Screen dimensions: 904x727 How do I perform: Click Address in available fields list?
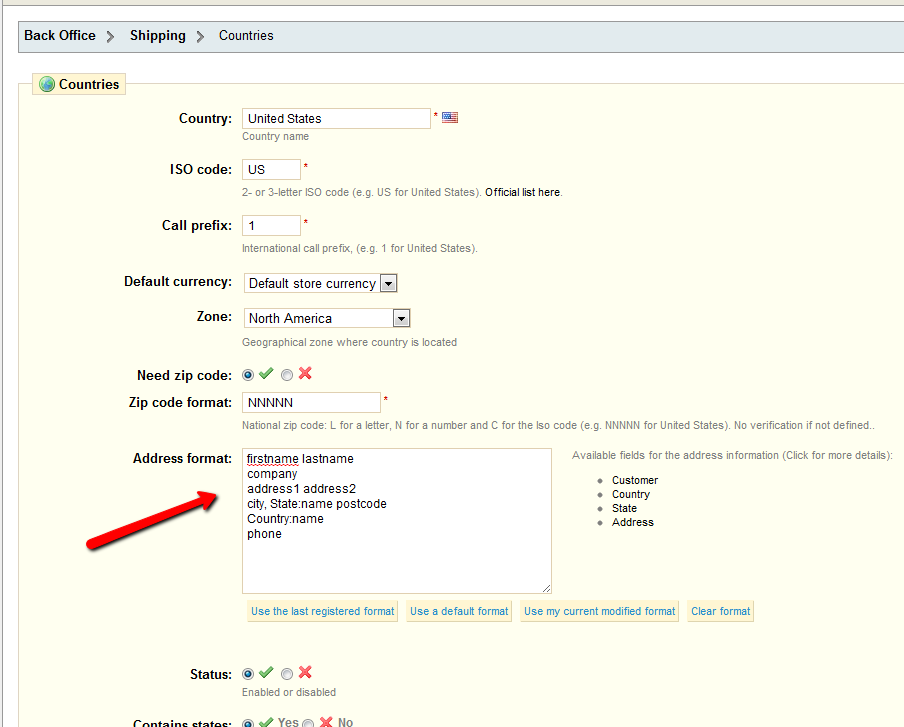point(632,522)
